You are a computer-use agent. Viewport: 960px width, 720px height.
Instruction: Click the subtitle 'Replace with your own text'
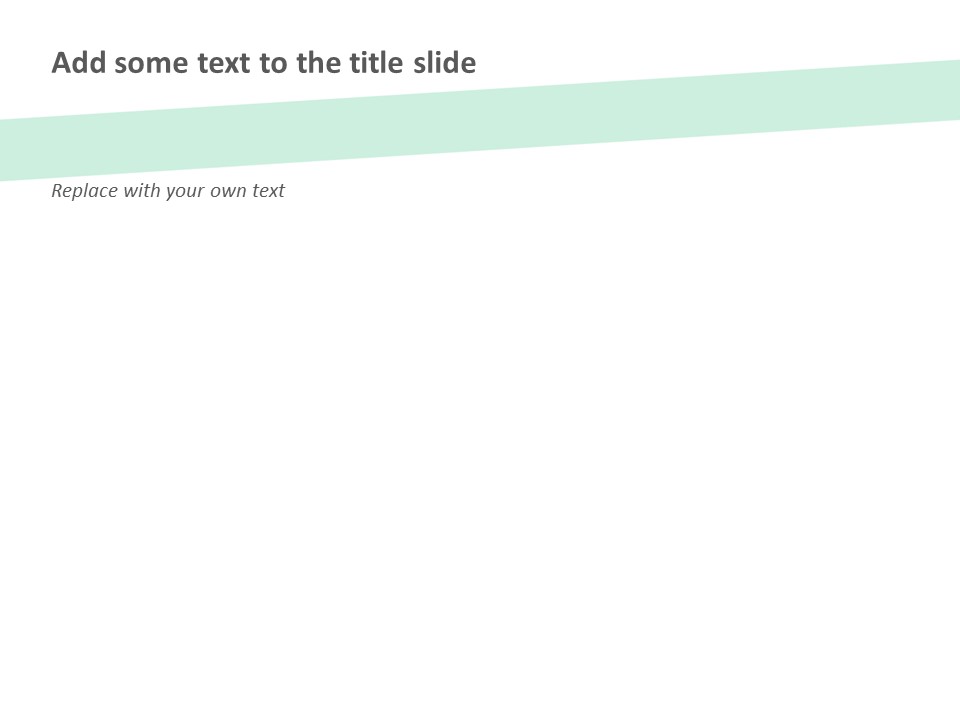[168, 190]
